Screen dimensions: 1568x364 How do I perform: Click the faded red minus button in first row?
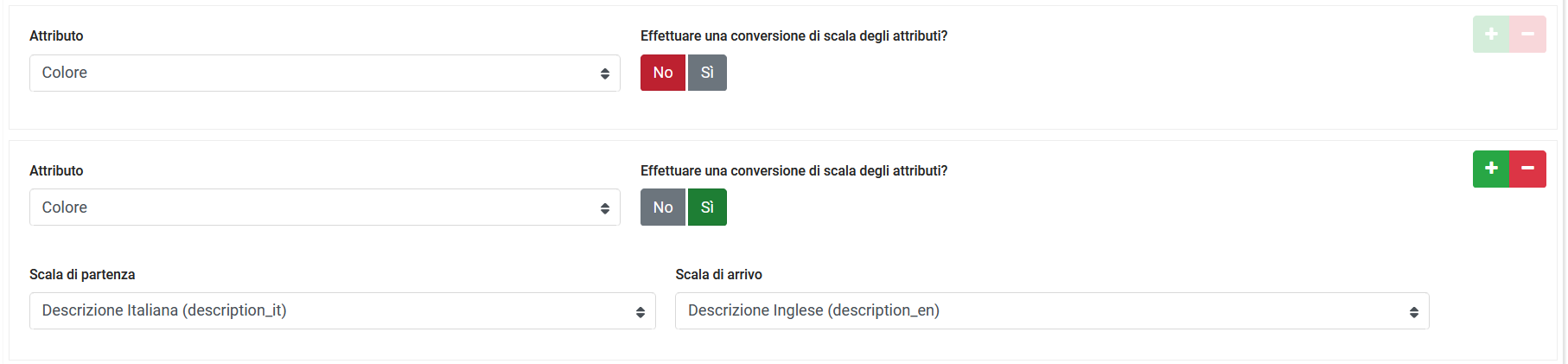(1527, 35)
